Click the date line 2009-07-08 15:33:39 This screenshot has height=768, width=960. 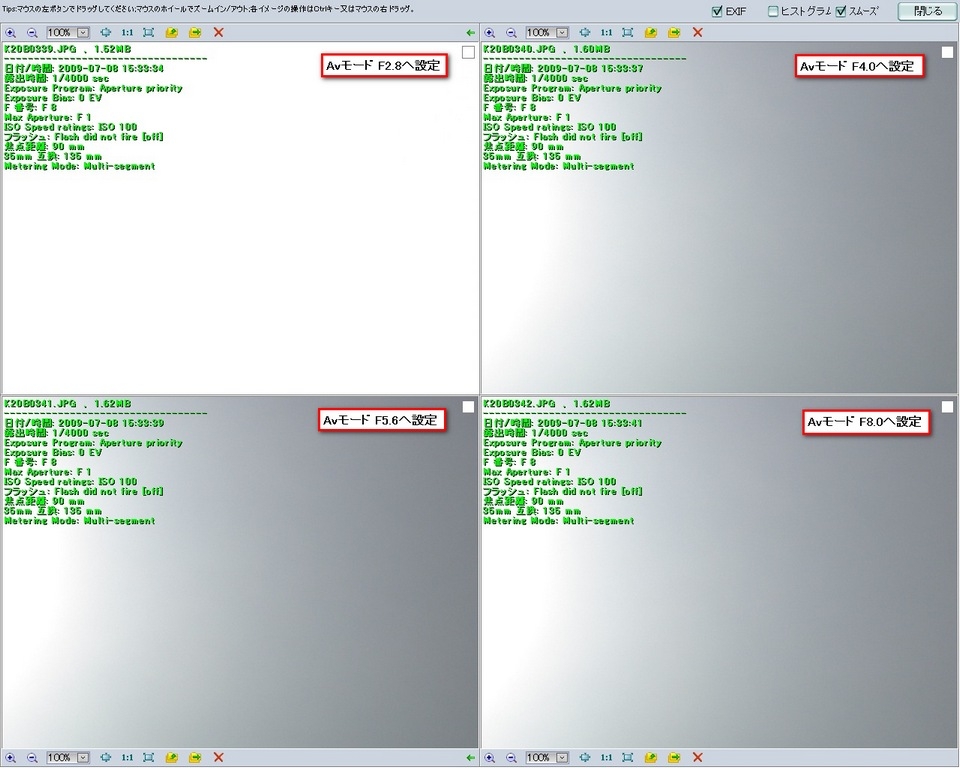(x=84, y=423)
